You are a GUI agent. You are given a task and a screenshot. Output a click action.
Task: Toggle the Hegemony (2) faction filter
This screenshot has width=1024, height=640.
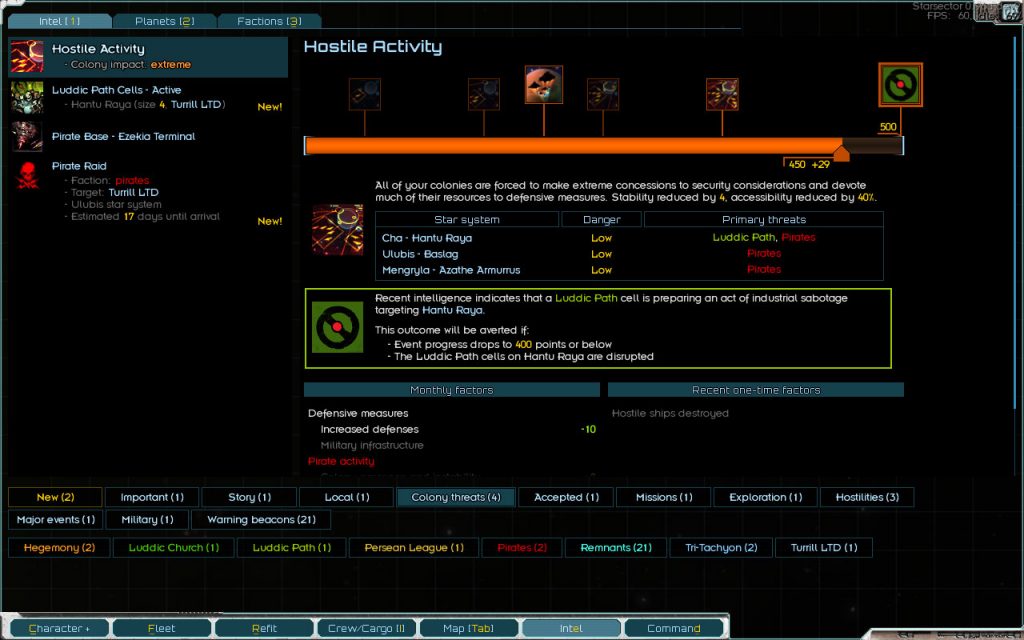click(59, 548)
